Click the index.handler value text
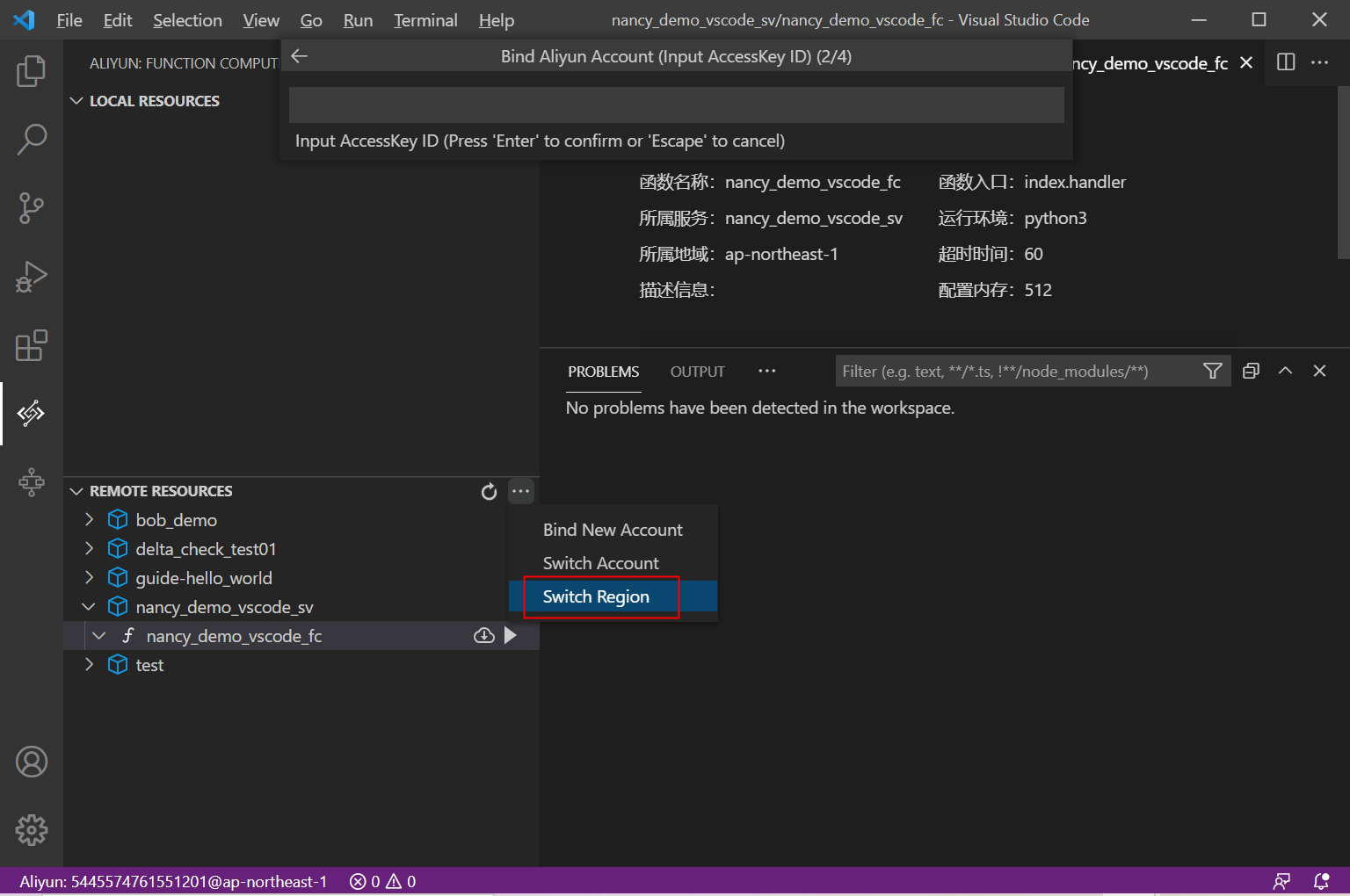The image size is (1350, 896). point(1075,182)
